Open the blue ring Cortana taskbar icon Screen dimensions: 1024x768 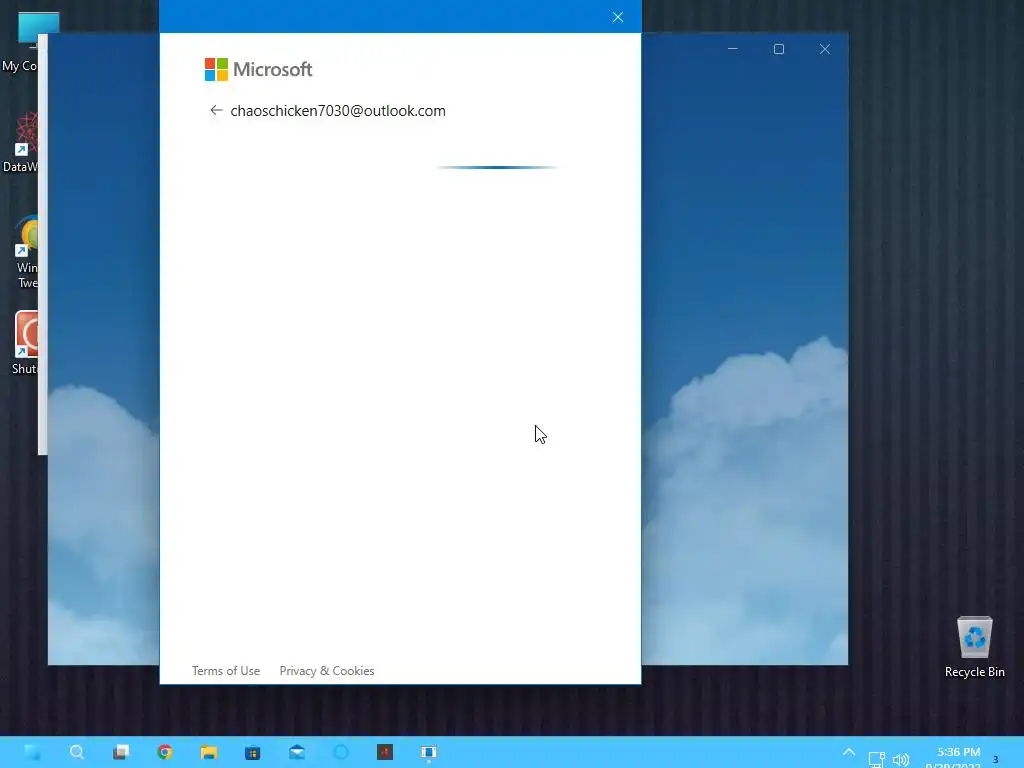[341, 752]
